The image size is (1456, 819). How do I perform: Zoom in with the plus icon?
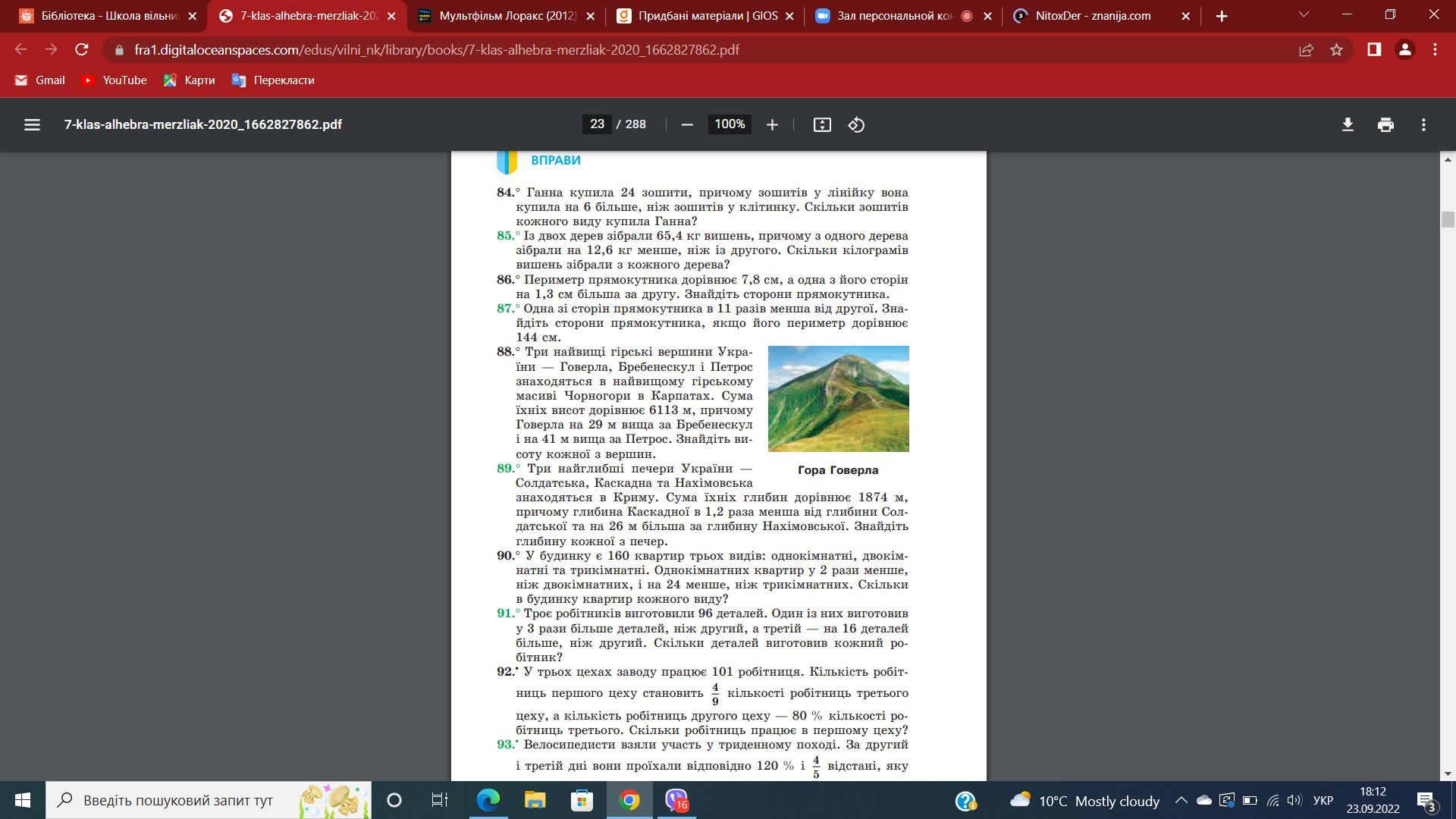click(x=772, y=124)
